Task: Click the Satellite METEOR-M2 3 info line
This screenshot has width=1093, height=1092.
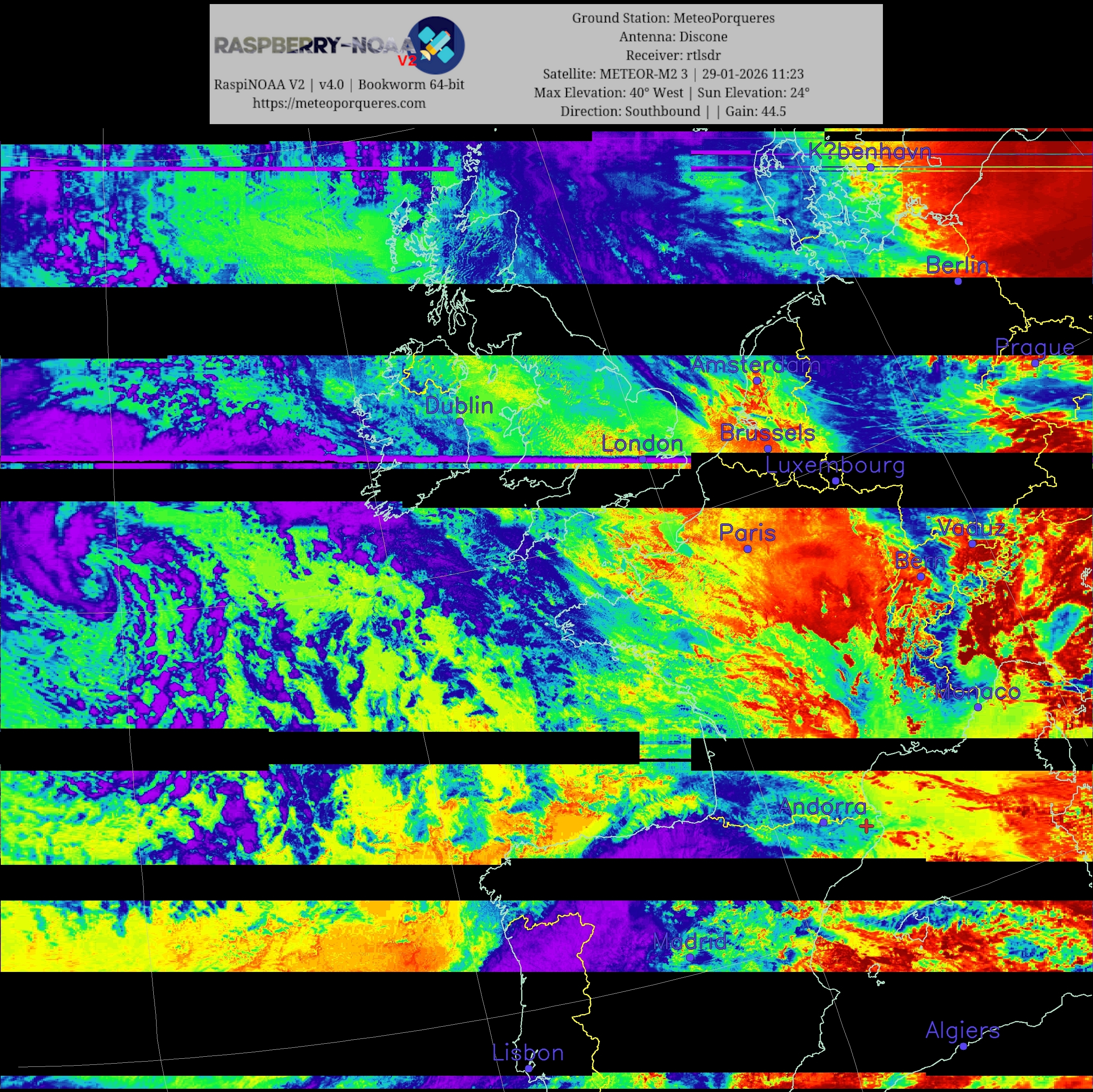Action: pyautogui.click(x=673, y=74)
